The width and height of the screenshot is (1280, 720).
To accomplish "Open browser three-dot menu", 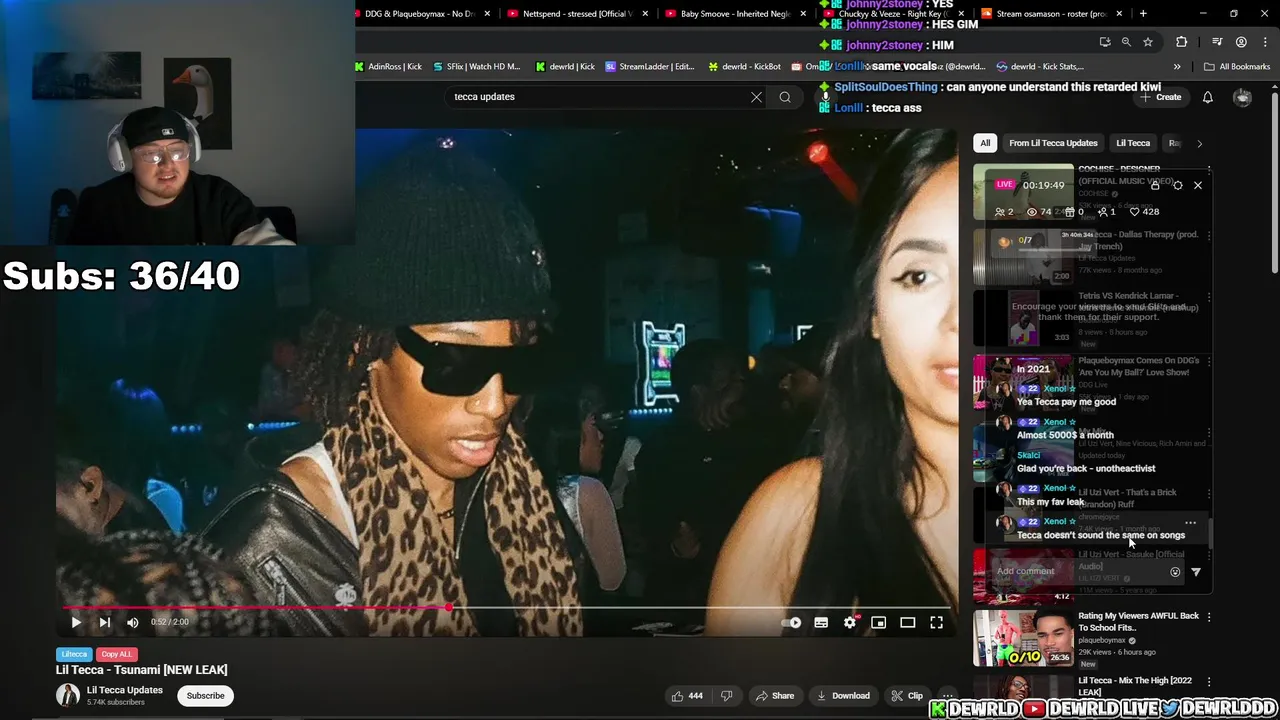I will click(x=1265, y=42).
